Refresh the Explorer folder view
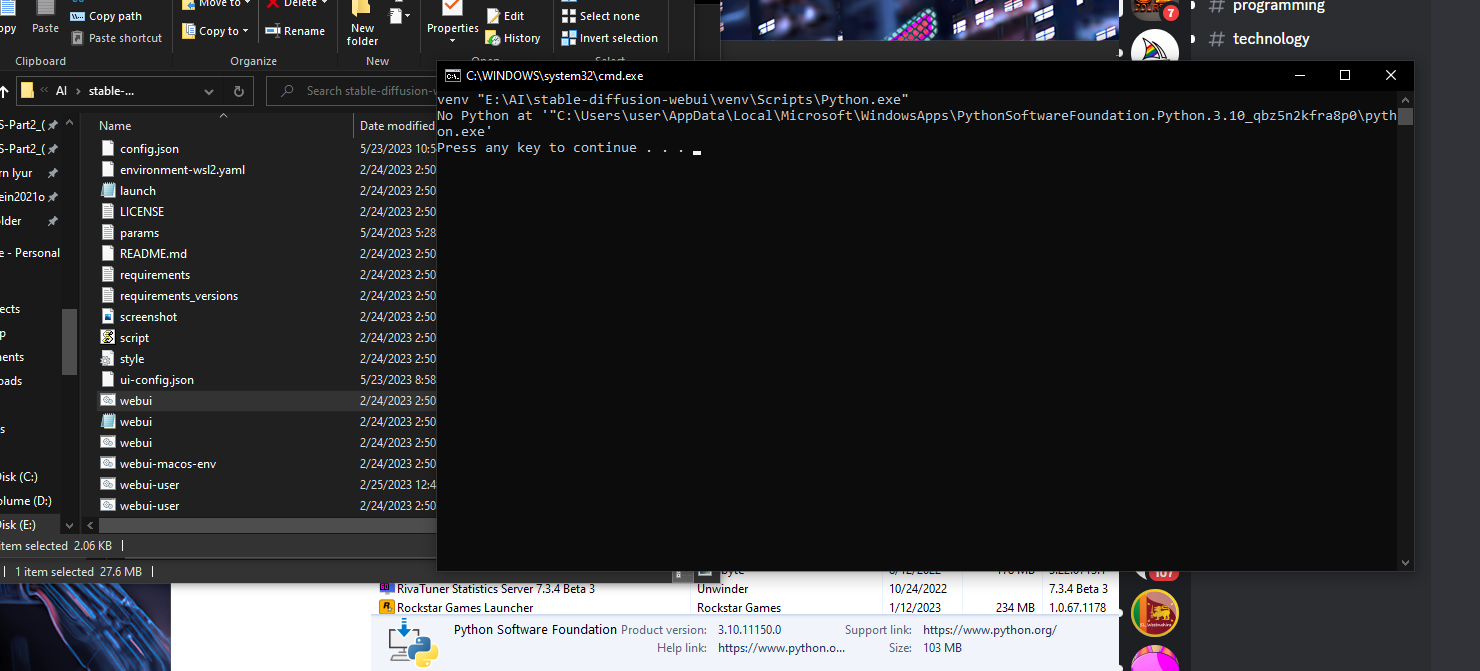 click(239, 91)
